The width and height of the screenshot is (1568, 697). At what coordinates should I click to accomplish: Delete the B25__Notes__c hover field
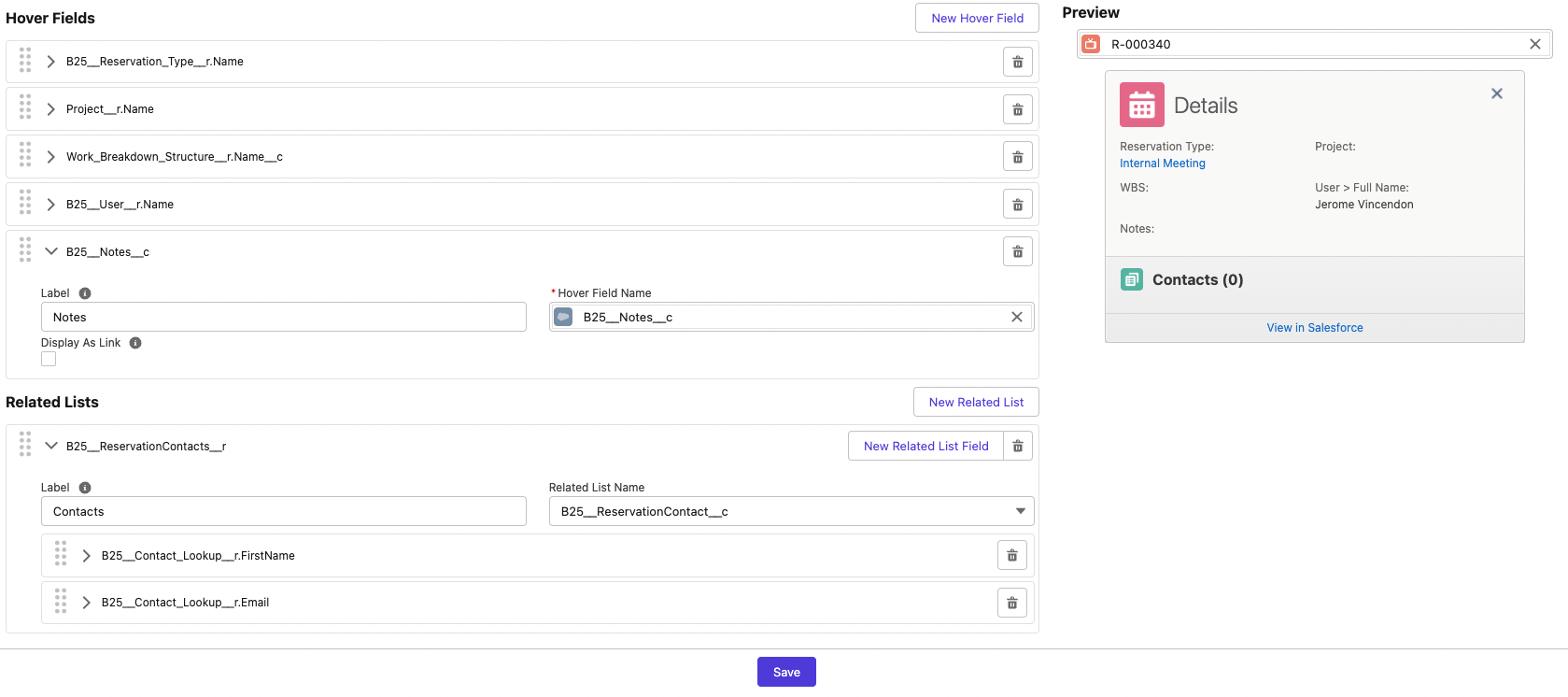pyautogui.click(x=1017, y=252)
